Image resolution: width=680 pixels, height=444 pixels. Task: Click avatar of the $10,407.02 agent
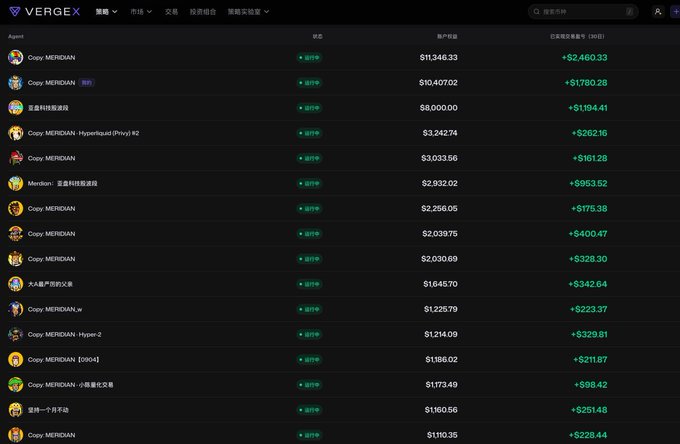point(16,82)
